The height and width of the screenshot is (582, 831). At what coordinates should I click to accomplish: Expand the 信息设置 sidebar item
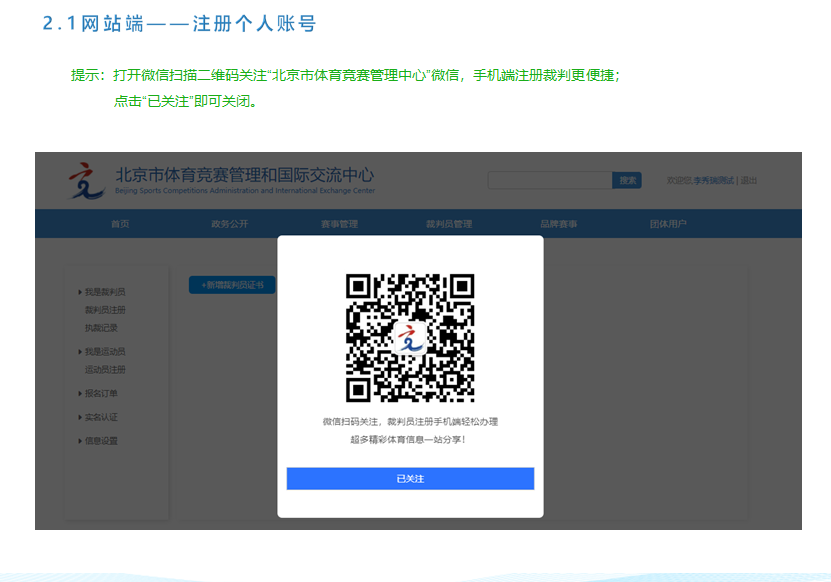tap(98, 440)
